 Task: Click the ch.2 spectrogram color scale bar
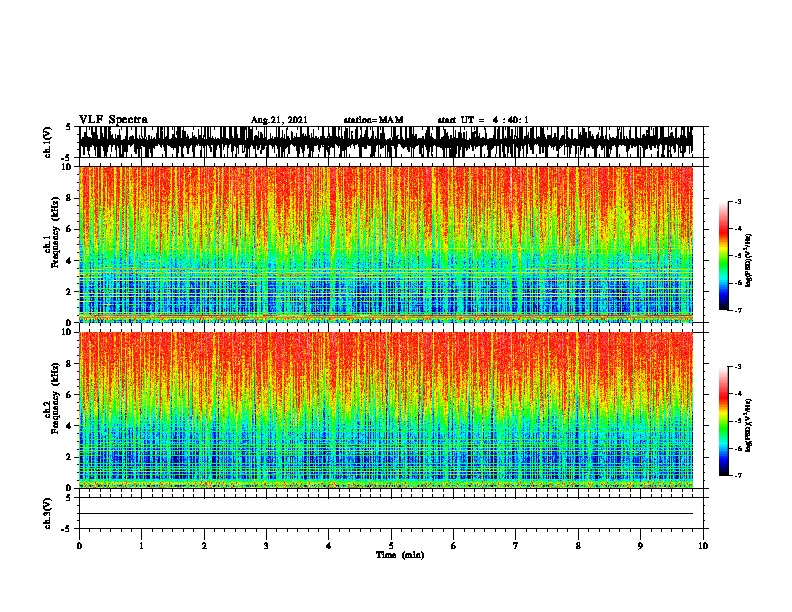point(724,421)
